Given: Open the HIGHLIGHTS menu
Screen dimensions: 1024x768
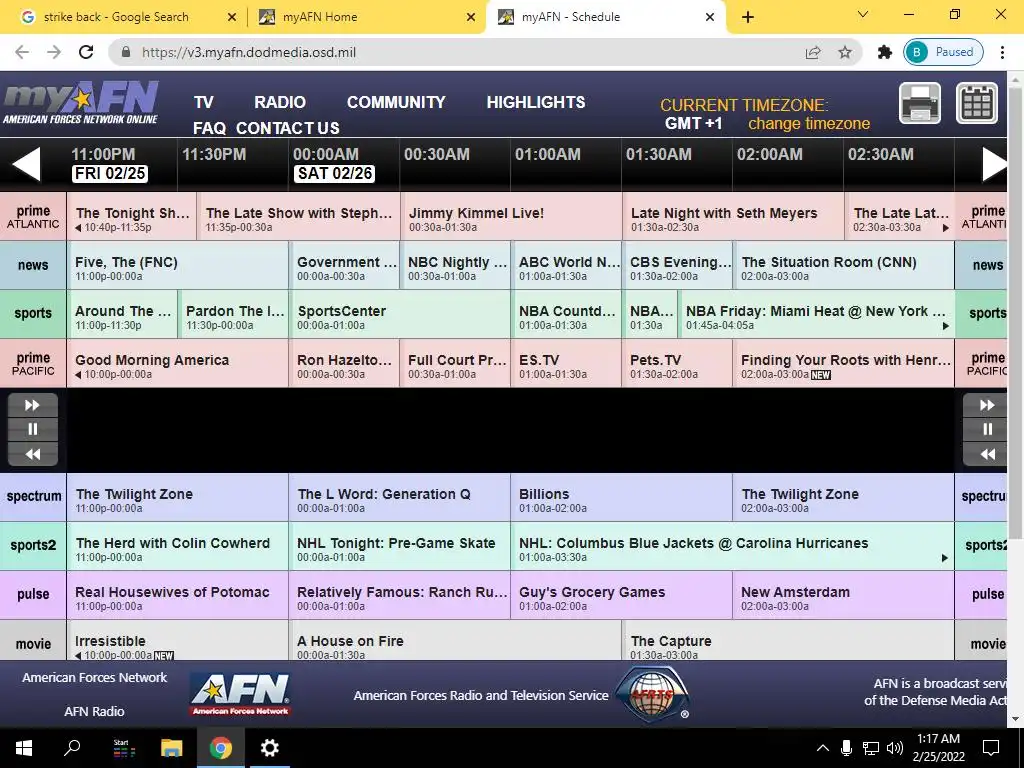Looking at the screenshot, I should click(x=536, y=103).
